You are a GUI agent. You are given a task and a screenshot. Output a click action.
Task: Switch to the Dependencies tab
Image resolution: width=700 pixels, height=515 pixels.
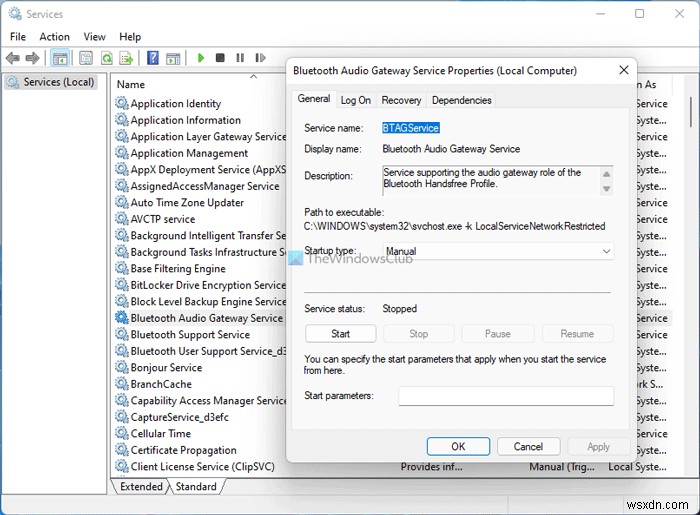462,100
